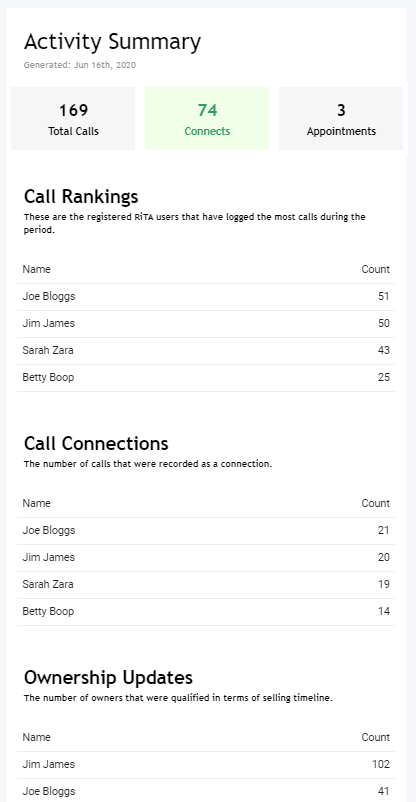
Task: Select Sarah Zara row with count 43
Action: point(206,351)
